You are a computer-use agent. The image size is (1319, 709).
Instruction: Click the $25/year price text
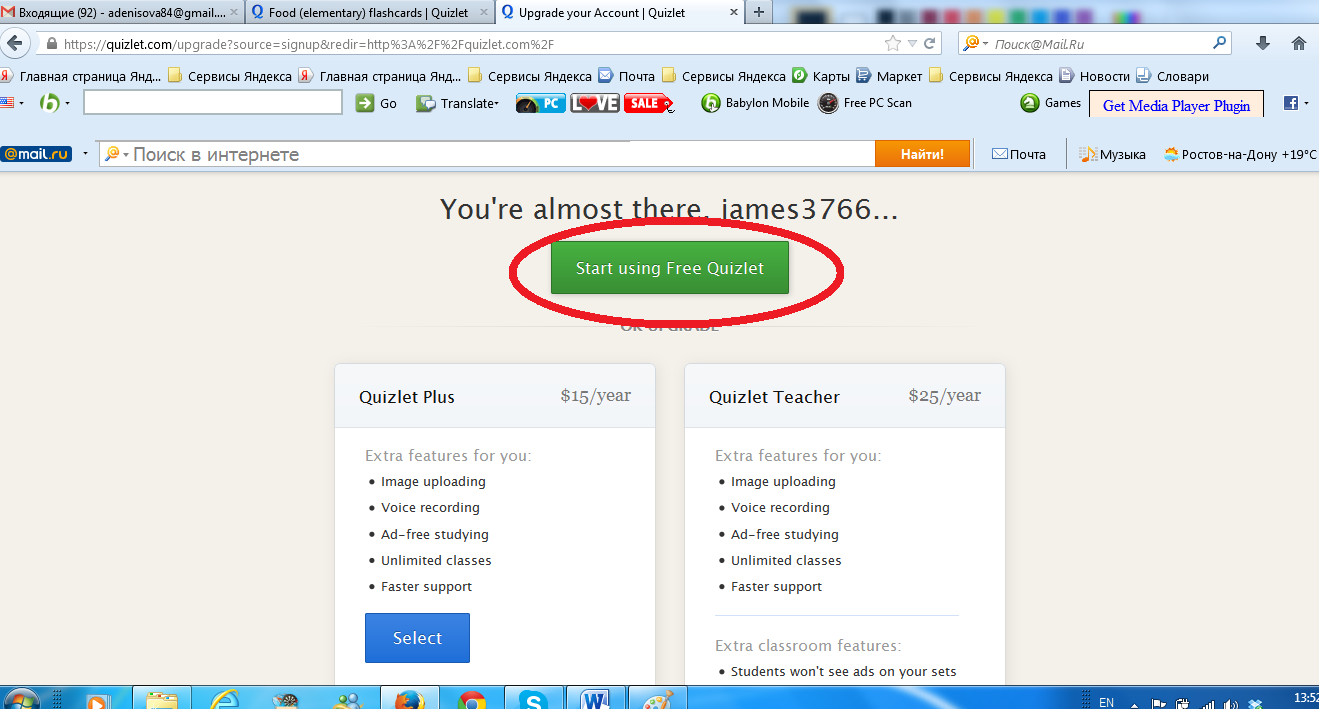[x=945, y=395]
